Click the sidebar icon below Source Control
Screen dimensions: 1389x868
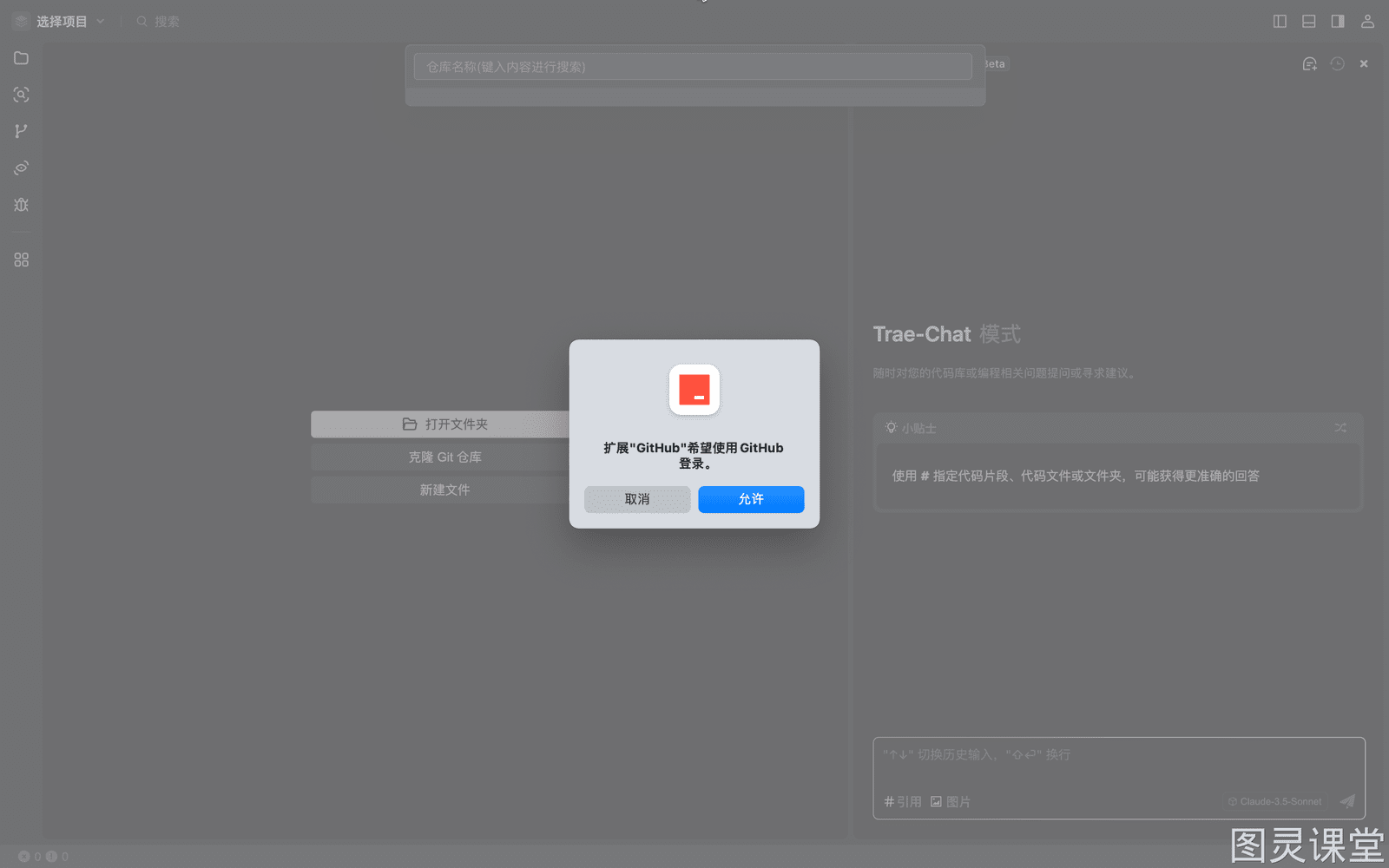tap(22, 168)
